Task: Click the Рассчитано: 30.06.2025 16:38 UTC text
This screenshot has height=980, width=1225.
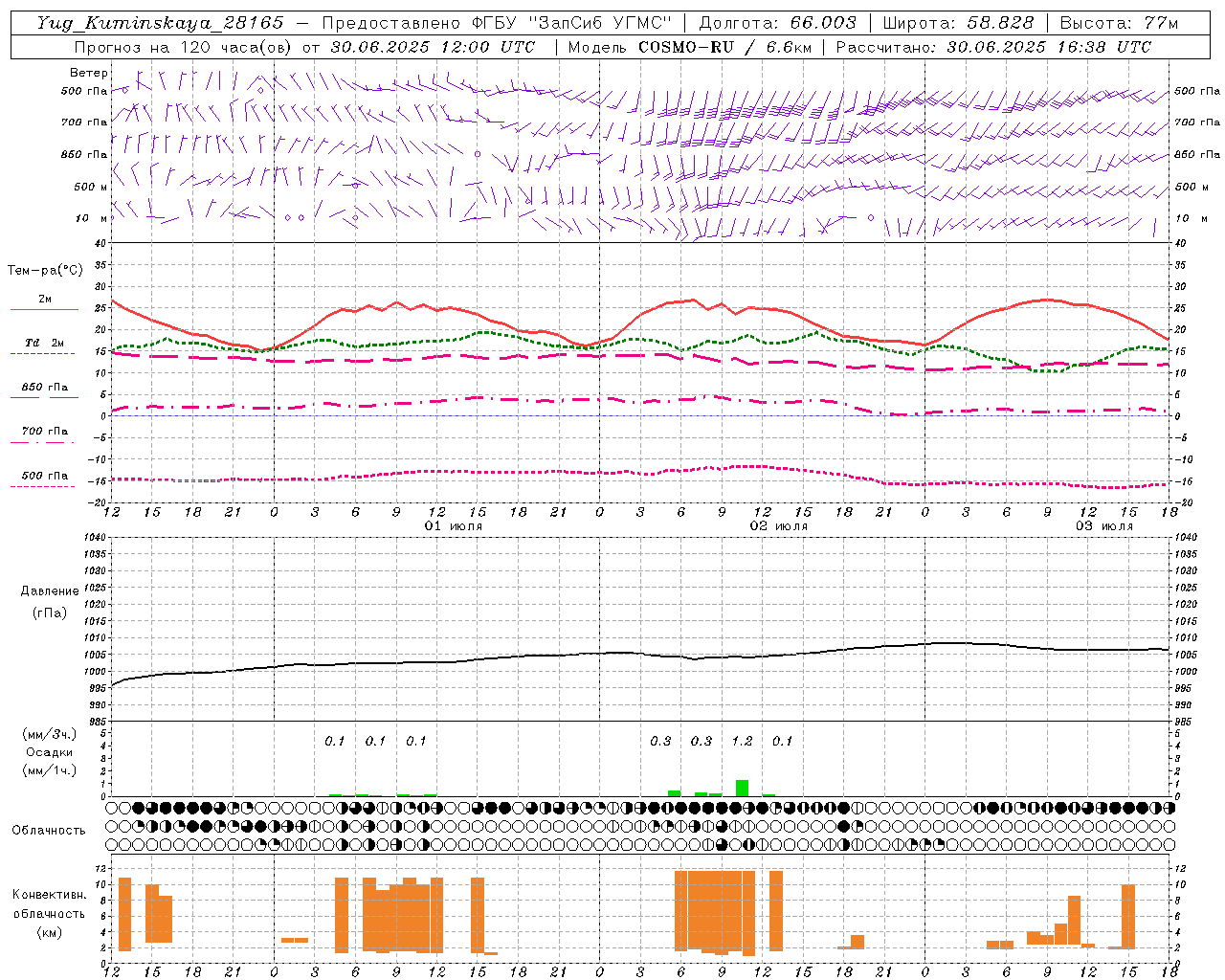Action: coord(993,47)
